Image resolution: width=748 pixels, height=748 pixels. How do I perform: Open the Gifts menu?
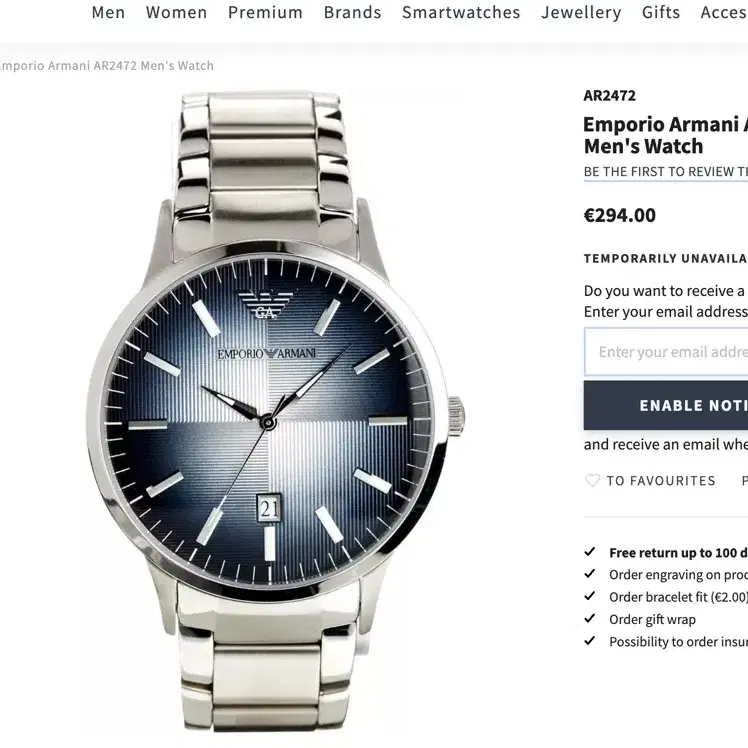661,12
